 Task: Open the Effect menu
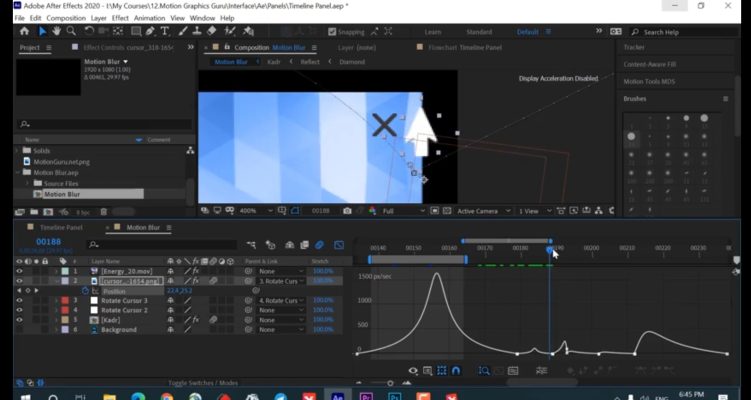click(120, 18)
